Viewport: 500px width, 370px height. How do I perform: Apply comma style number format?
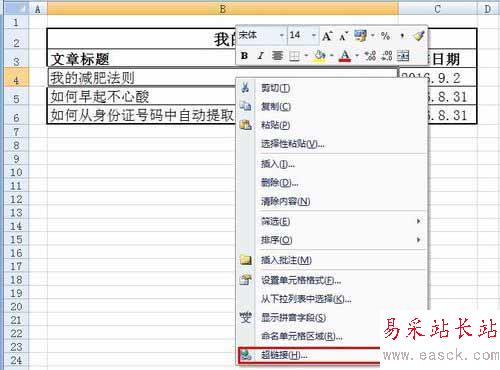click(402, 36)
